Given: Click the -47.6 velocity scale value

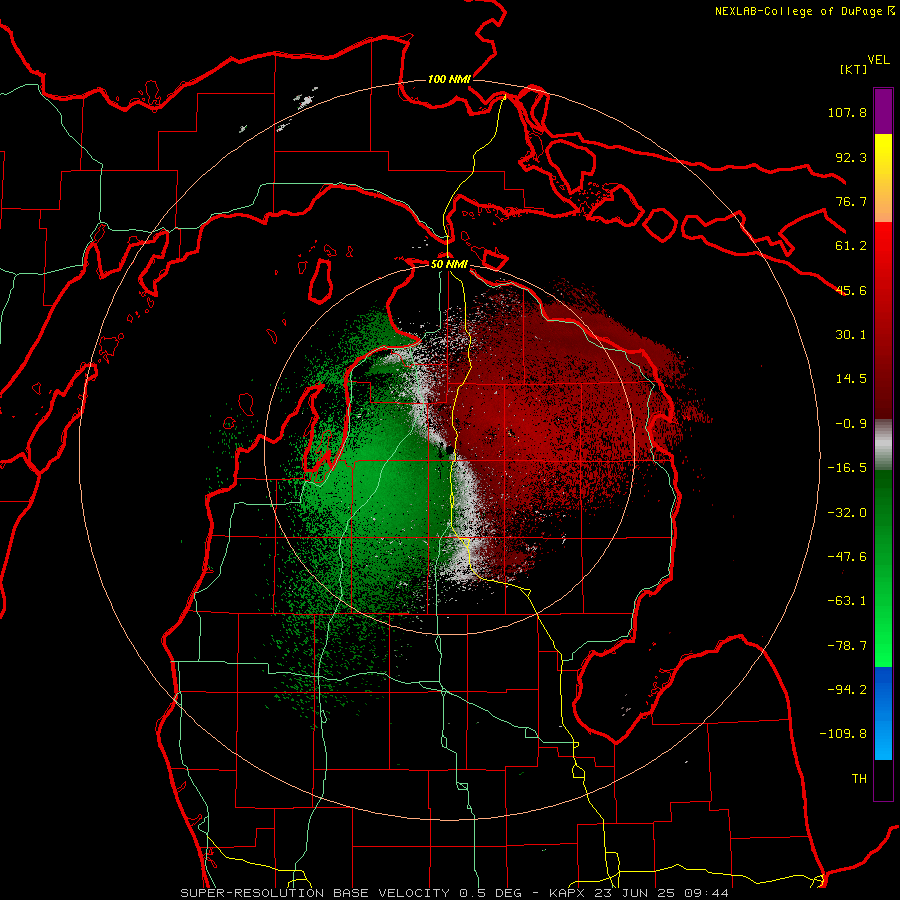Looking at the screenshot, I should (847, 557).
